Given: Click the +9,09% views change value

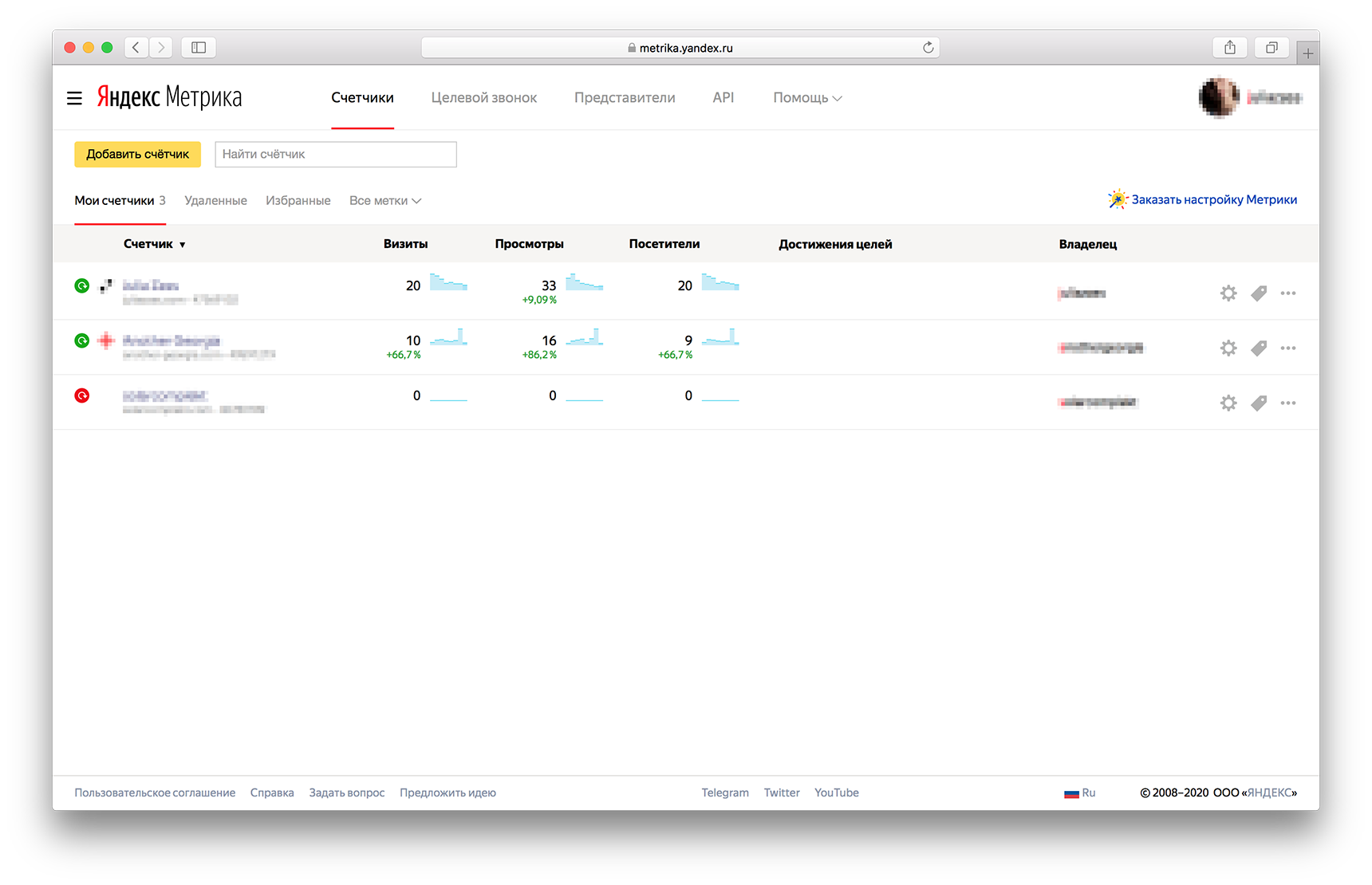Looking at the screenshot, I should tap(539, 300).
